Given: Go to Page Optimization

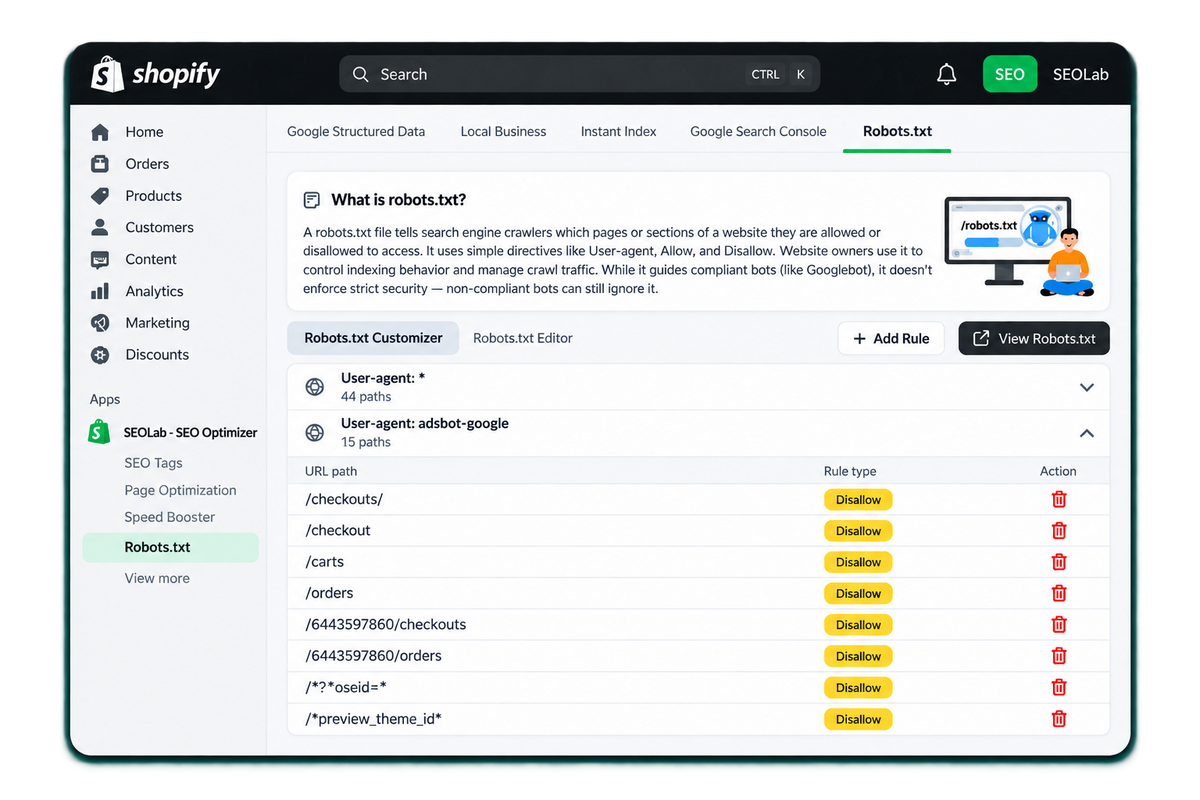Looking at the screenshot, I should [180, 490].
